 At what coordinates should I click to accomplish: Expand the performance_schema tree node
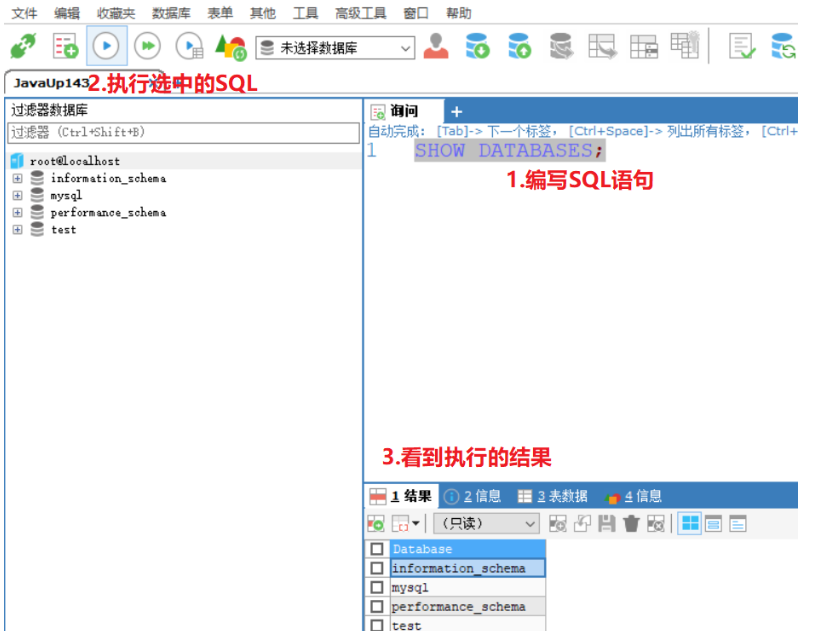coord(18,213)
